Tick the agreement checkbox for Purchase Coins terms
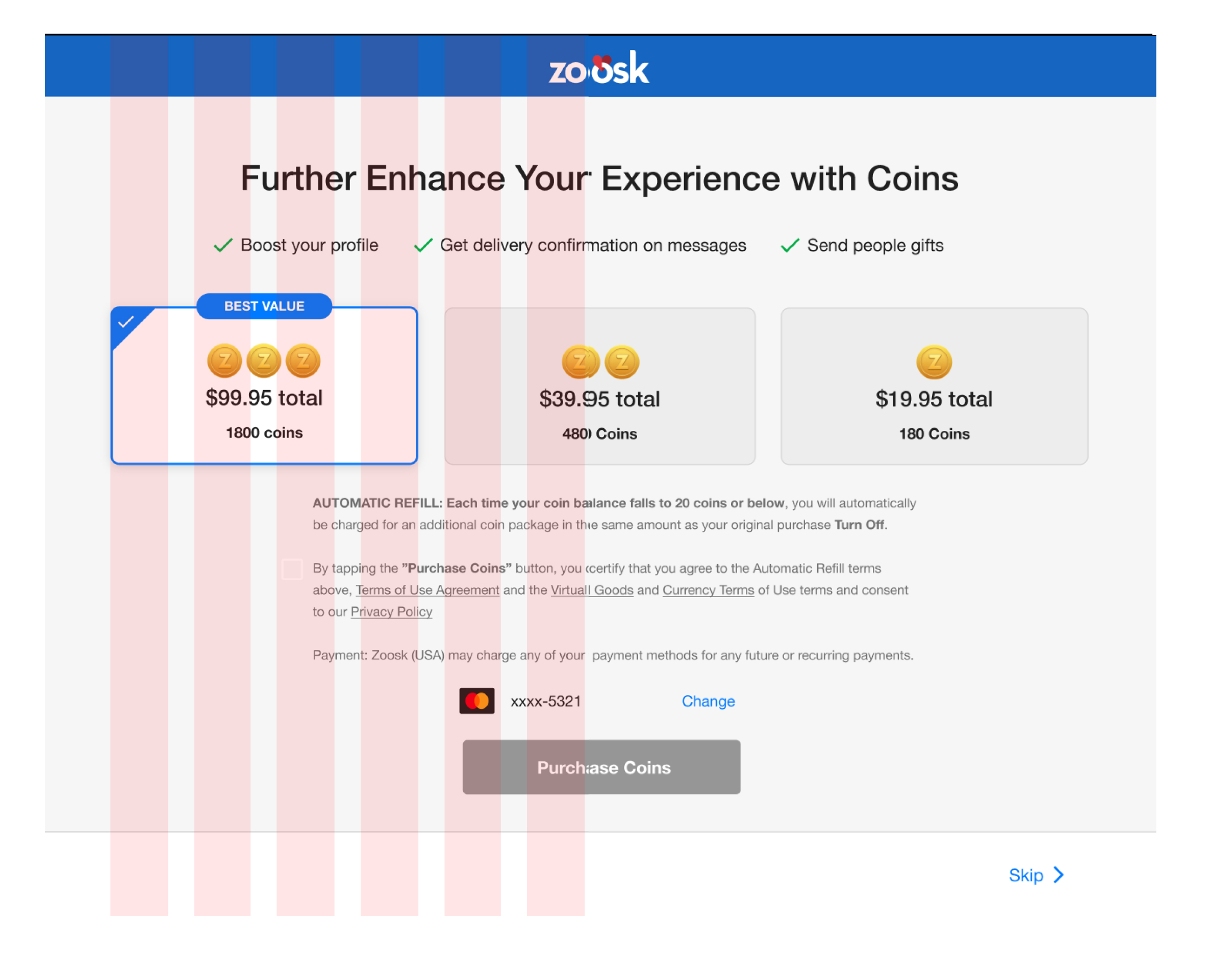Viewport: 1207px width, 980px height. [292, 569]
